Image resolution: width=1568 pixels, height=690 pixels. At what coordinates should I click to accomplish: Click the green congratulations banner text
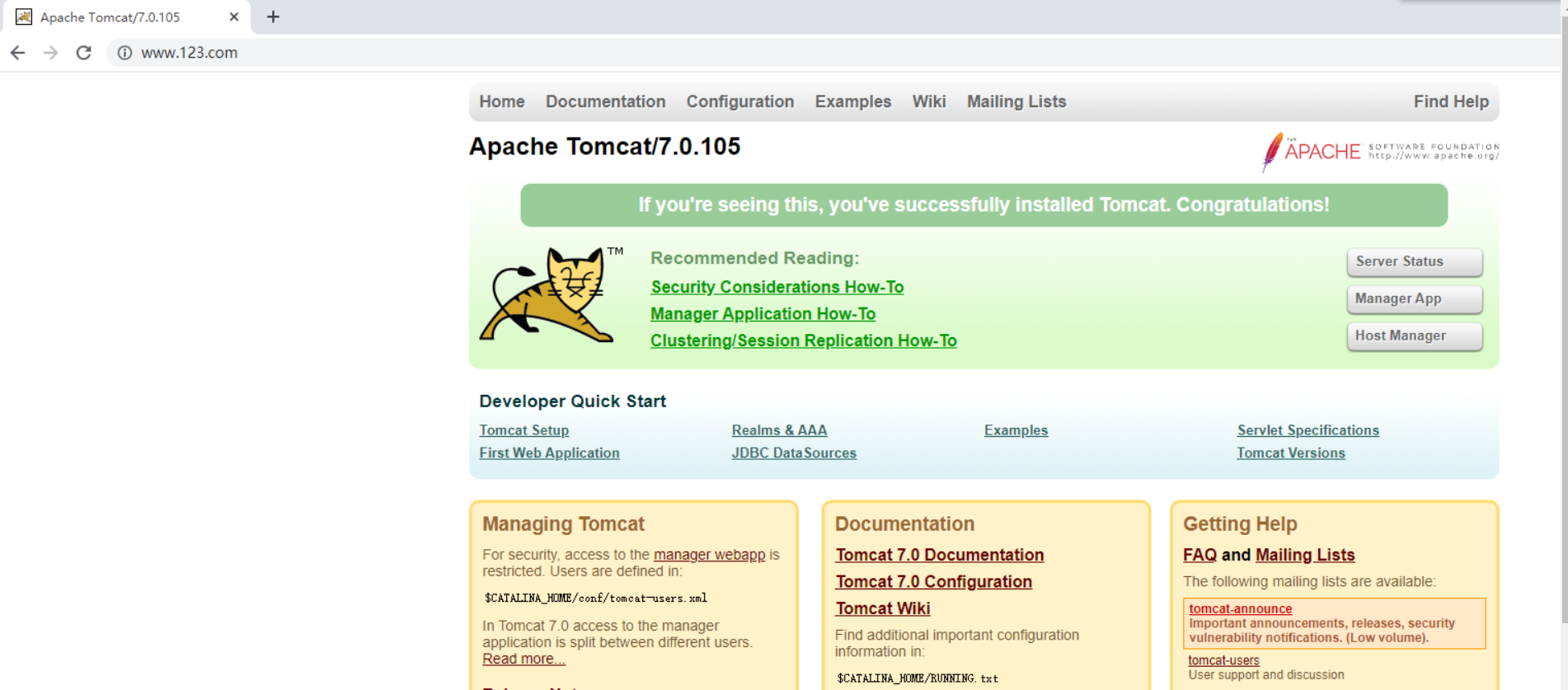pyautogui.click(x=984, y=204)
